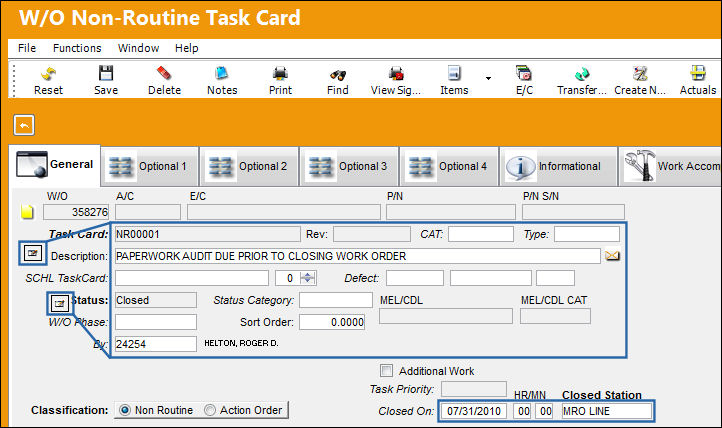The image size is (722, 428).
Task: Open the File menu
Action: click(27, 48)
